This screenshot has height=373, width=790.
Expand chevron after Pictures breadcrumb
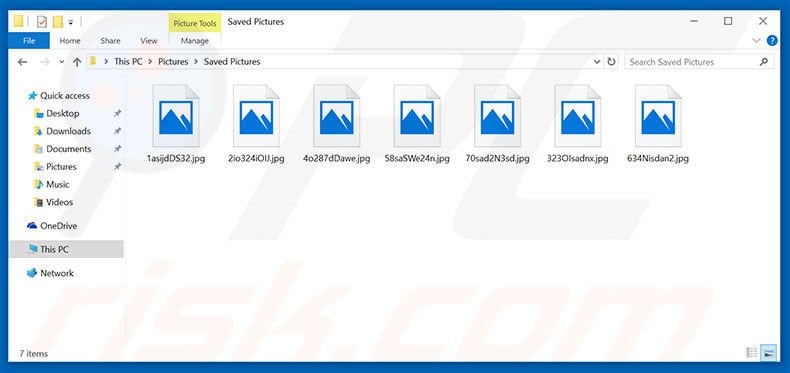click(x=195, y=61)
